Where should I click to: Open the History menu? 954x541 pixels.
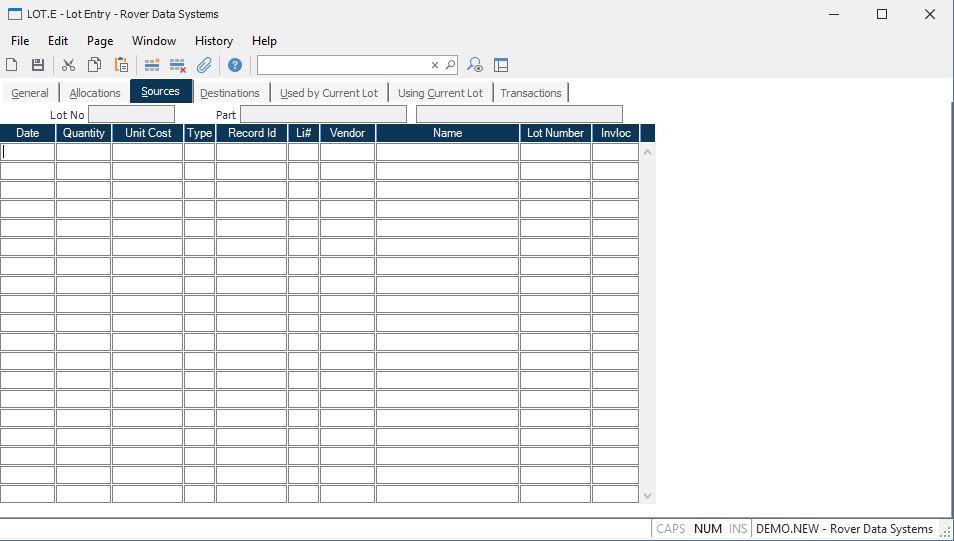pos(213,41)
